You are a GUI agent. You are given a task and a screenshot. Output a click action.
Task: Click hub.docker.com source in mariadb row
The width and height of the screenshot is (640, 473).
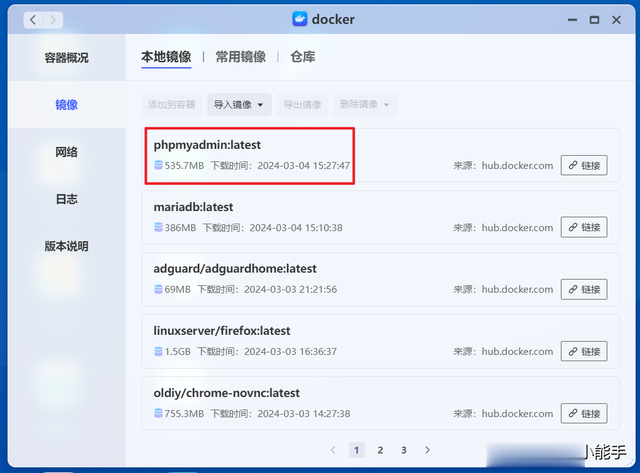point(517,227)
